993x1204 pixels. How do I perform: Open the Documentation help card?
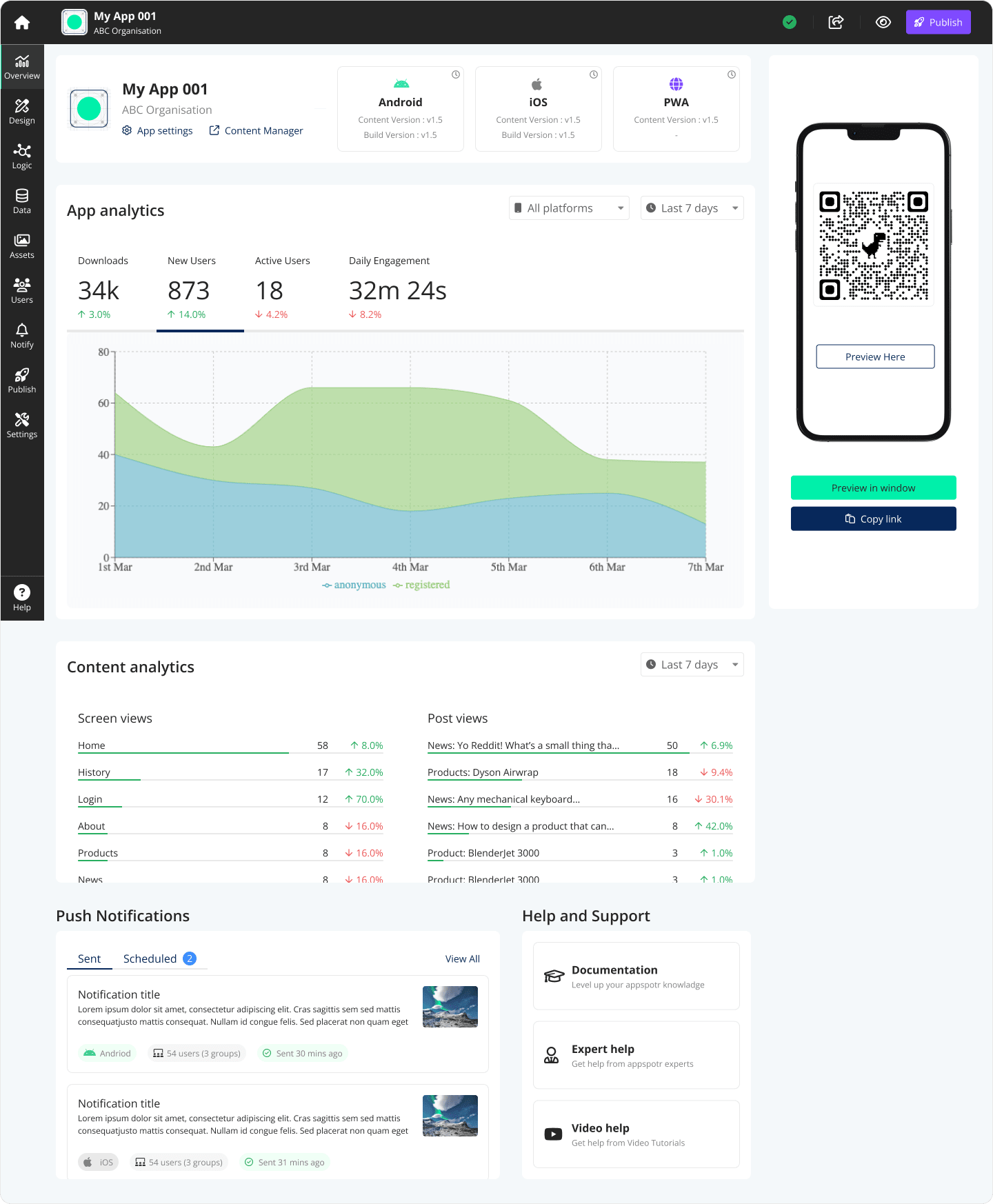(x=636, y=976)
